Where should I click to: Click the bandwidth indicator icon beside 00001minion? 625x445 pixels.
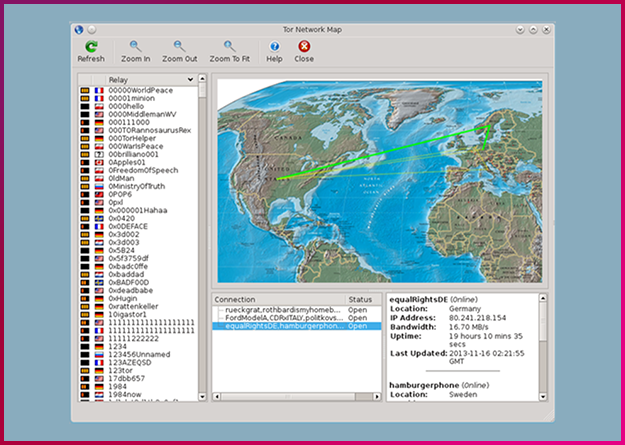point(85,98)
